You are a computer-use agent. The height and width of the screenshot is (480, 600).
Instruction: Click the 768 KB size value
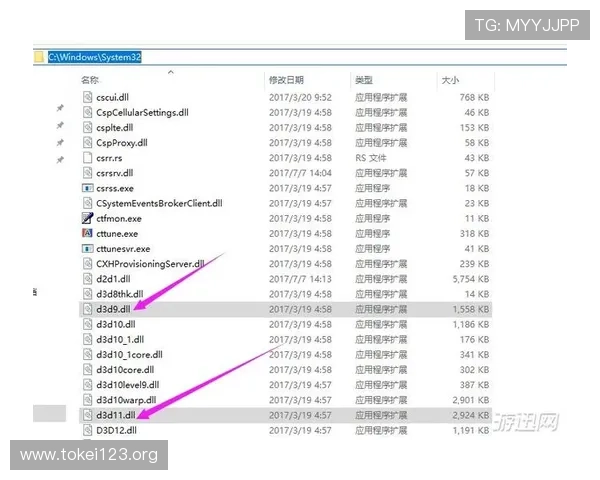pyautogui.click(x=474, y=97)
